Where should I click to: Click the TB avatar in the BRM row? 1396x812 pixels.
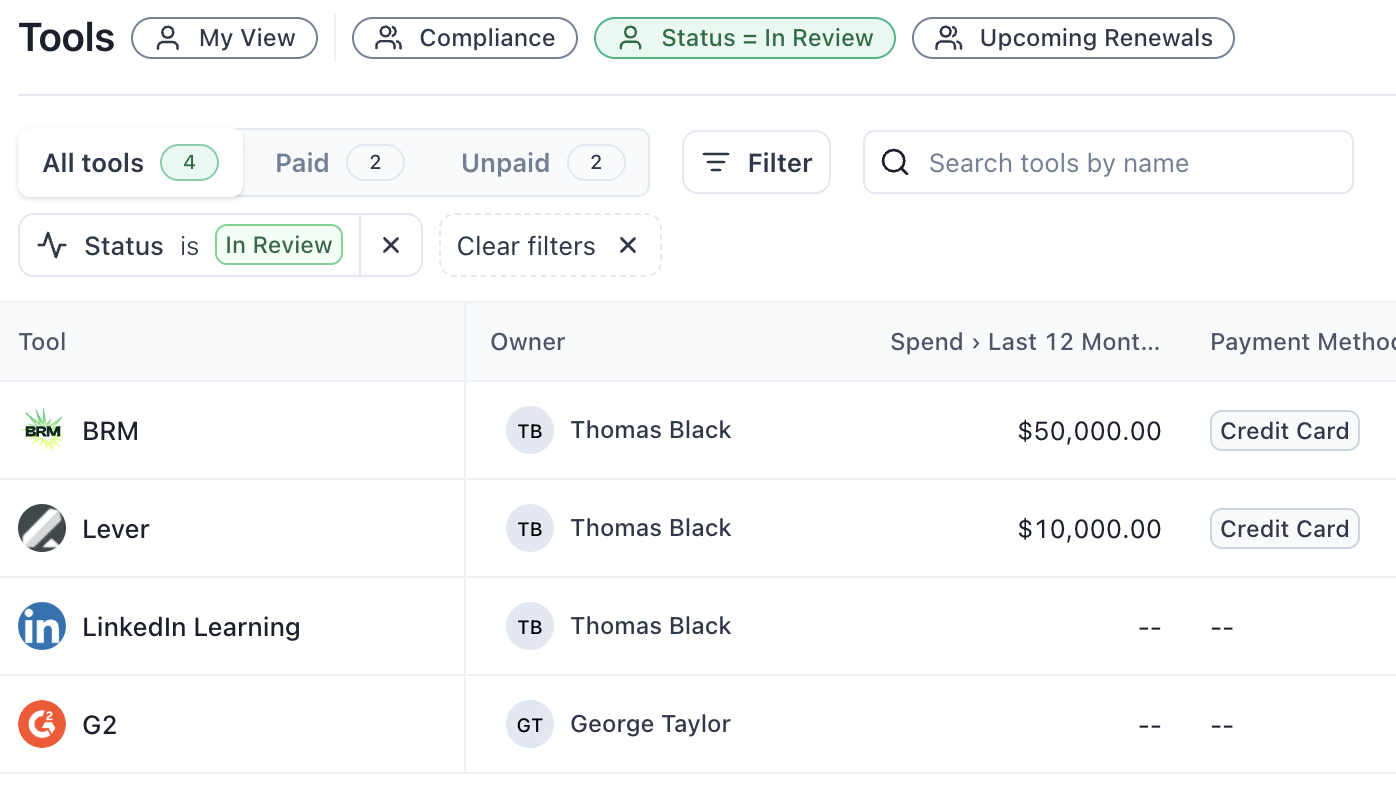click(x=530, y=431)
